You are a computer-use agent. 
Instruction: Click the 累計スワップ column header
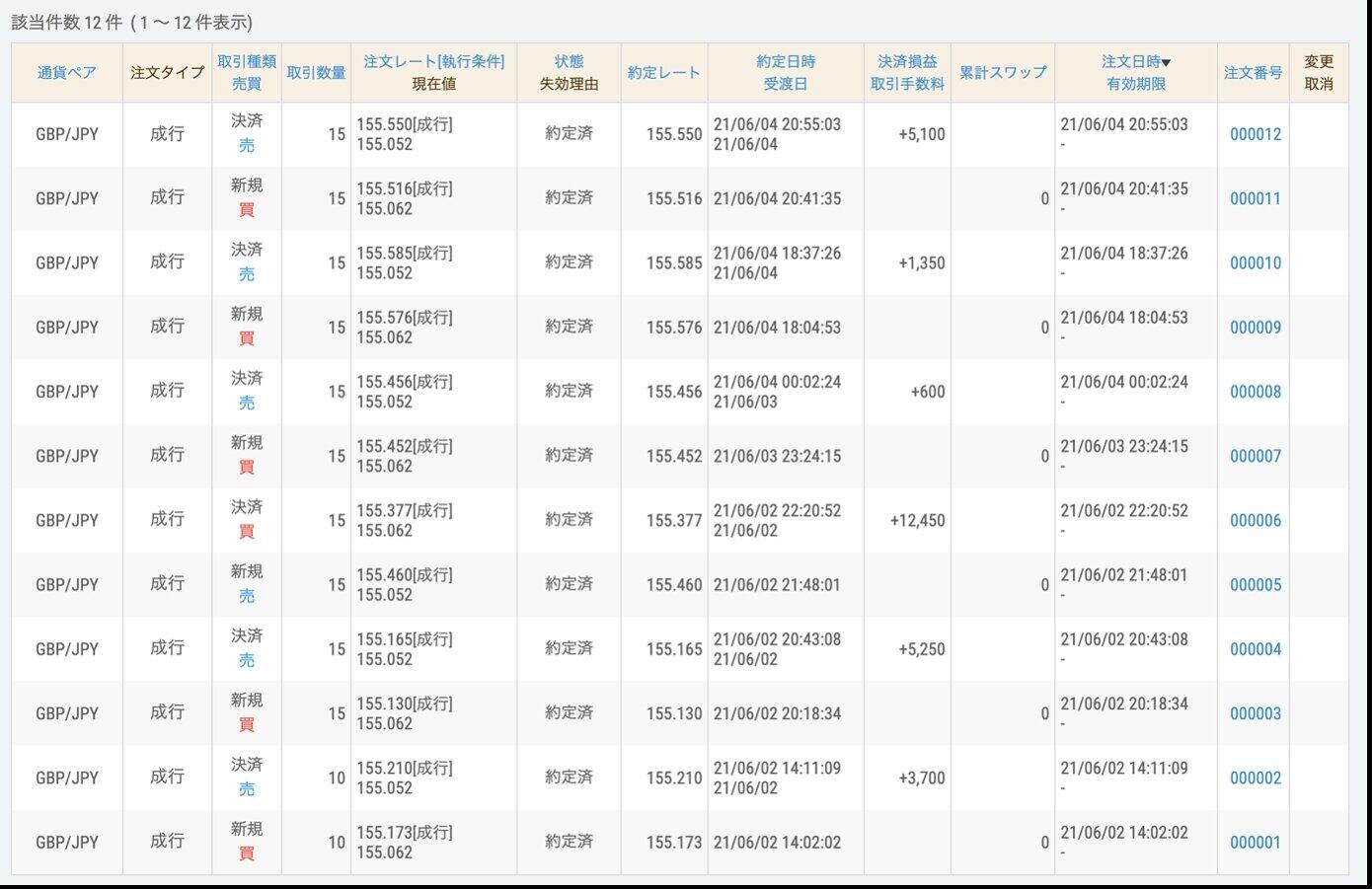[1002, 72]
